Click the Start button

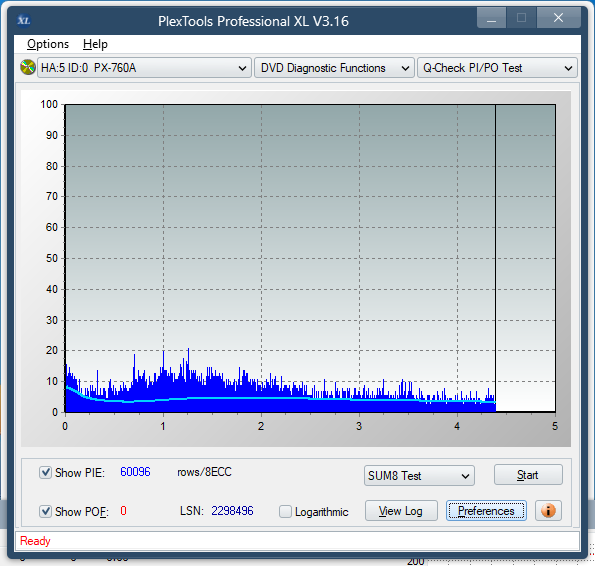pyautogui.click(x=528, y=475)
